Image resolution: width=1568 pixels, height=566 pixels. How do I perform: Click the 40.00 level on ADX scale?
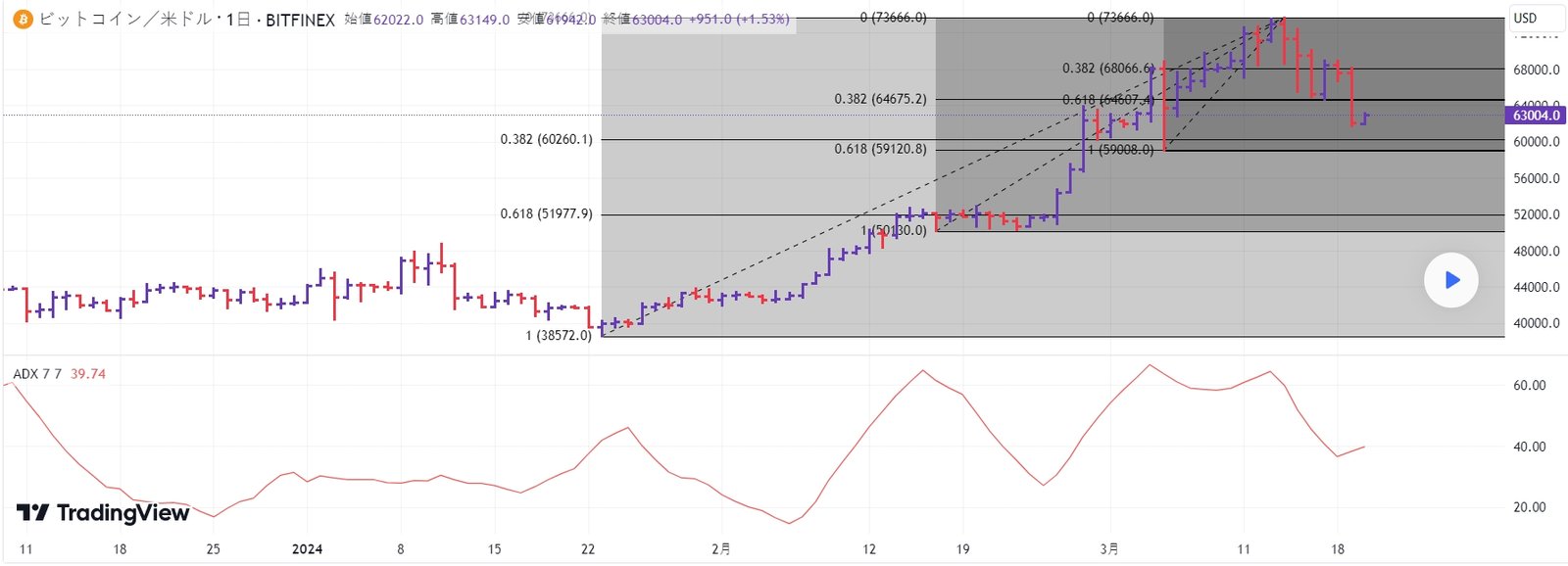(x=1529, y=447)
